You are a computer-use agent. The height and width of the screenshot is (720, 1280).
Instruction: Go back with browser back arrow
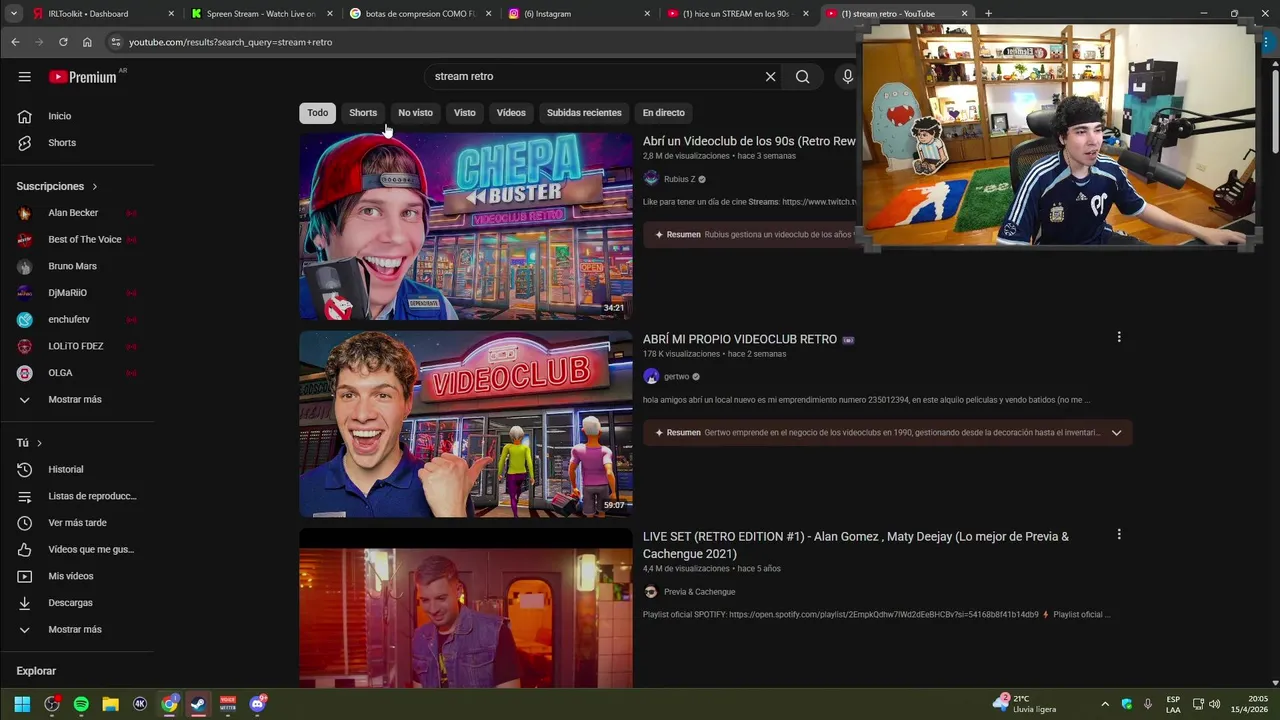pyautogui.click(x=15, y=42)
